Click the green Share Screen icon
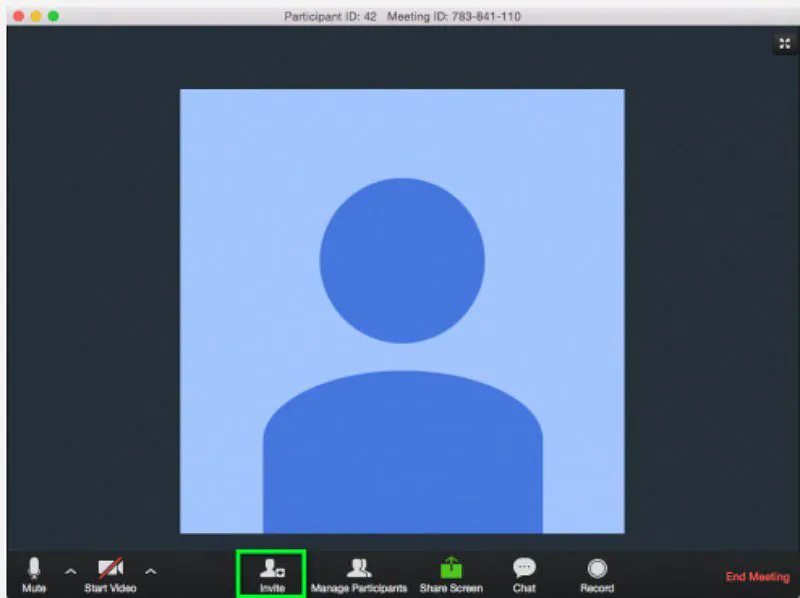 (x=451, y=567)
